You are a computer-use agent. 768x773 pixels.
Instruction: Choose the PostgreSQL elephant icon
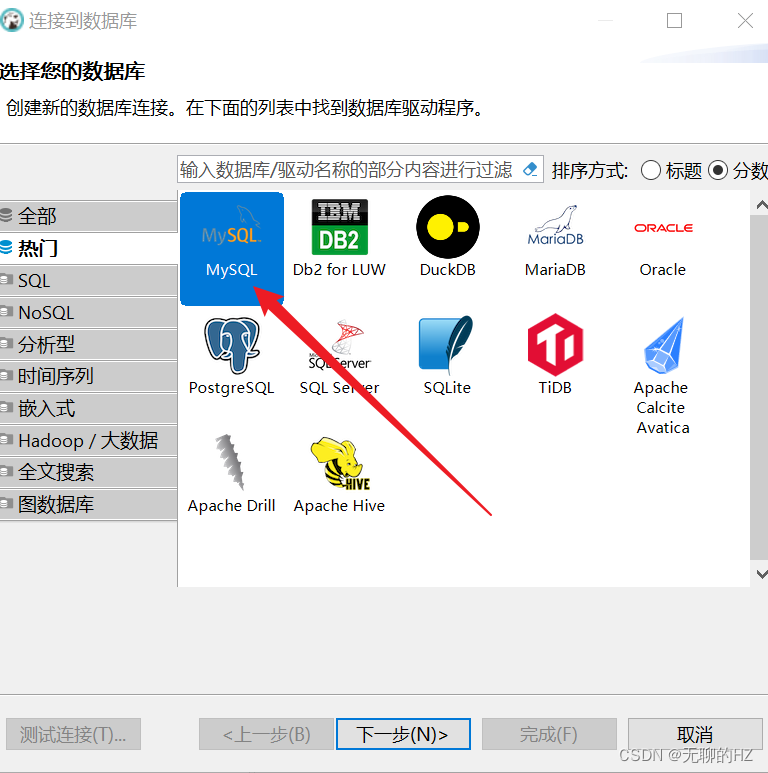pyautogui.click(x=232, y=345)
